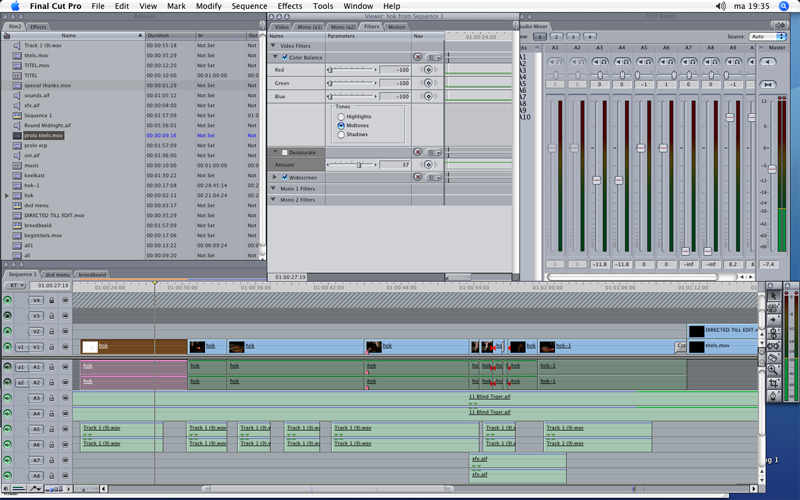Image resolution: width=800 pixels, height=500 pixels.
Task: Open the RT pop-up menu
Action: pos(15,286)
